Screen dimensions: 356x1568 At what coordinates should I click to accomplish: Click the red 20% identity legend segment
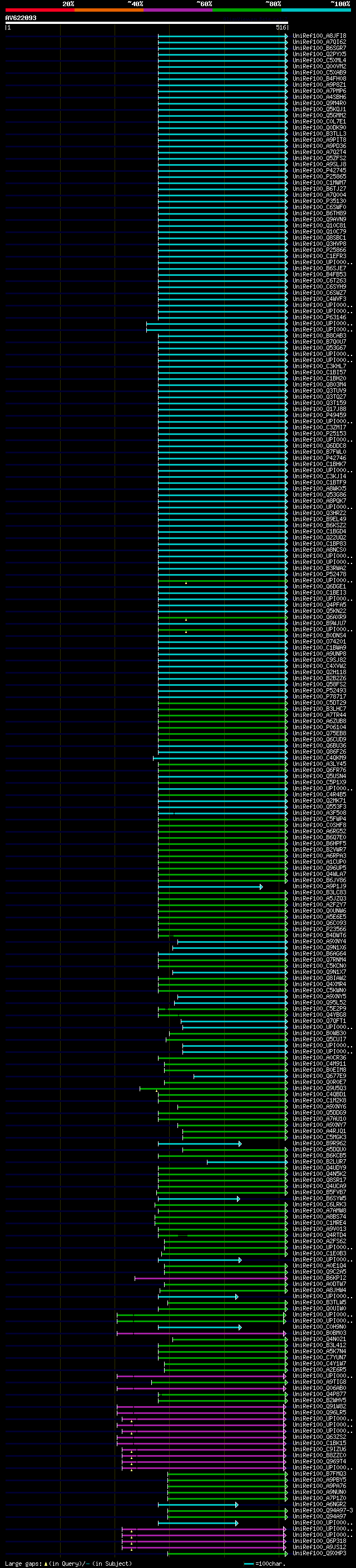[39, 10]
